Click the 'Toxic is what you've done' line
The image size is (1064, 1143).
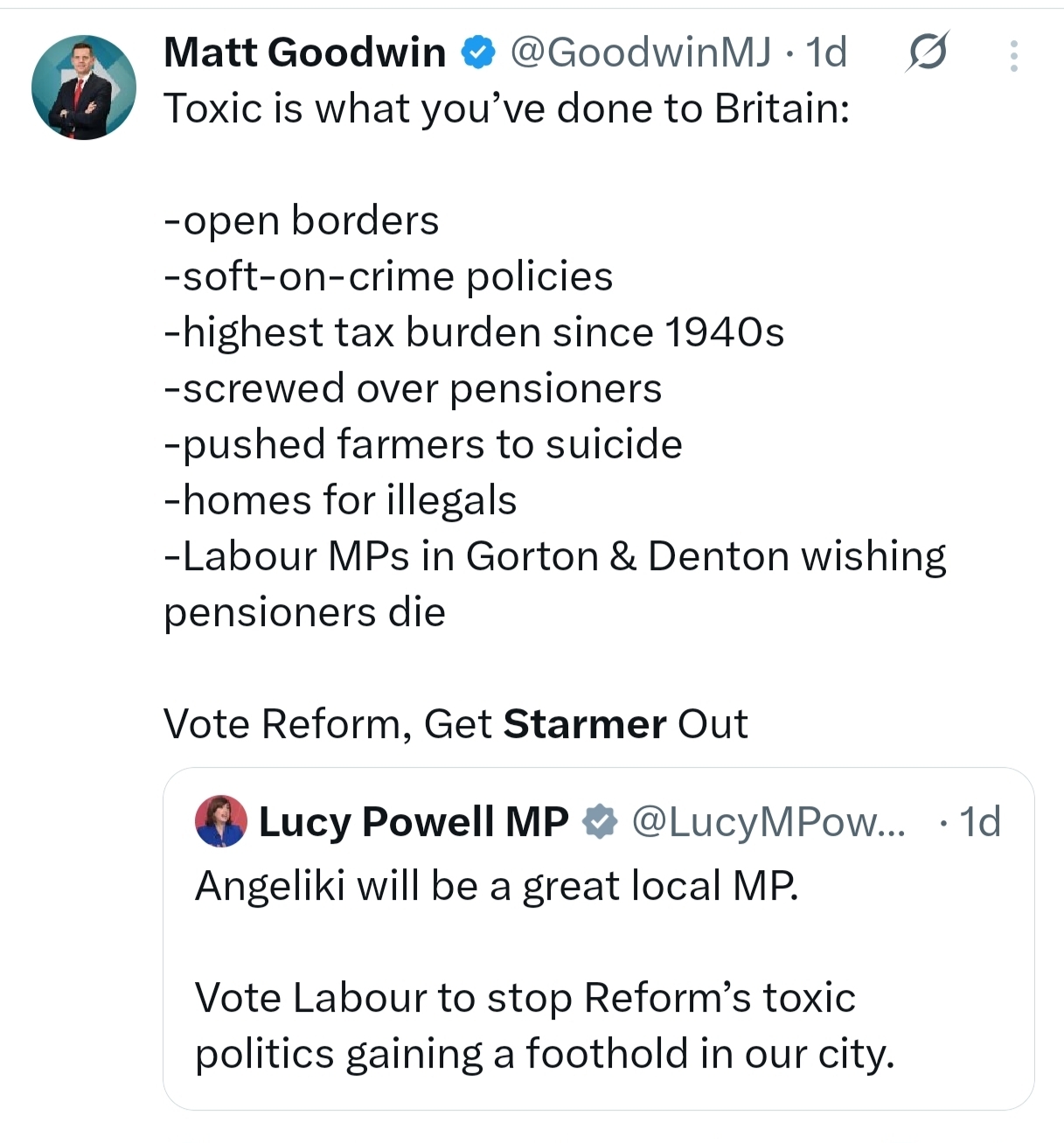click(x=506, y=108)
